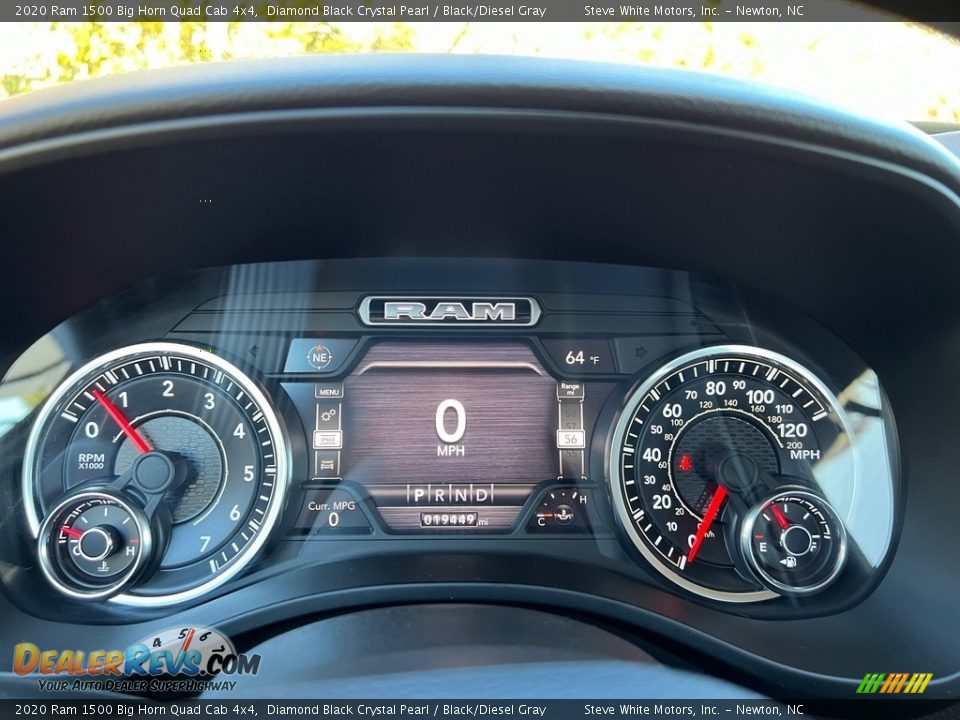
Task: Tap the Range mi label
Action: click(570, 389)
